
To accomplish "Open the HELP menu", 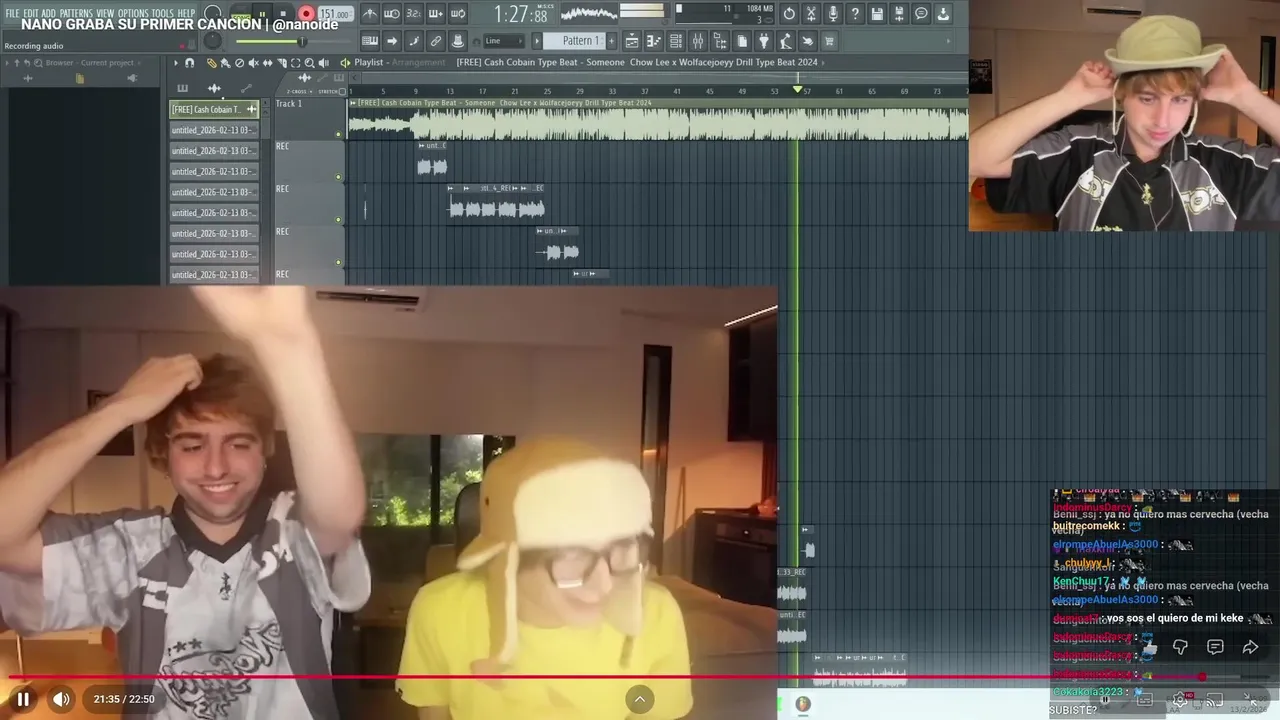I will point(187,13).
